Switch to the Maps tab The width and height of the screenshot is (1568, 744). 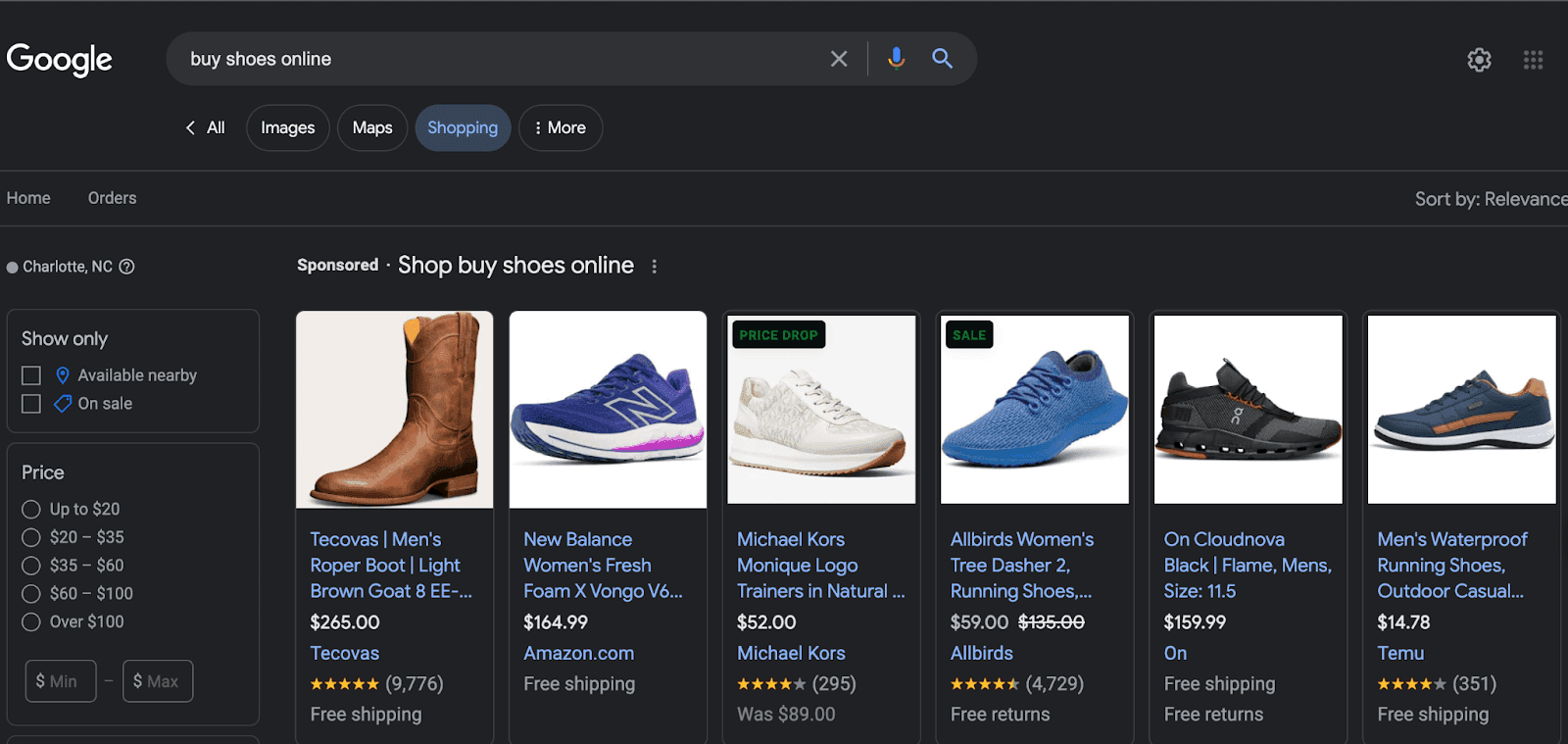tap(372, 128)
